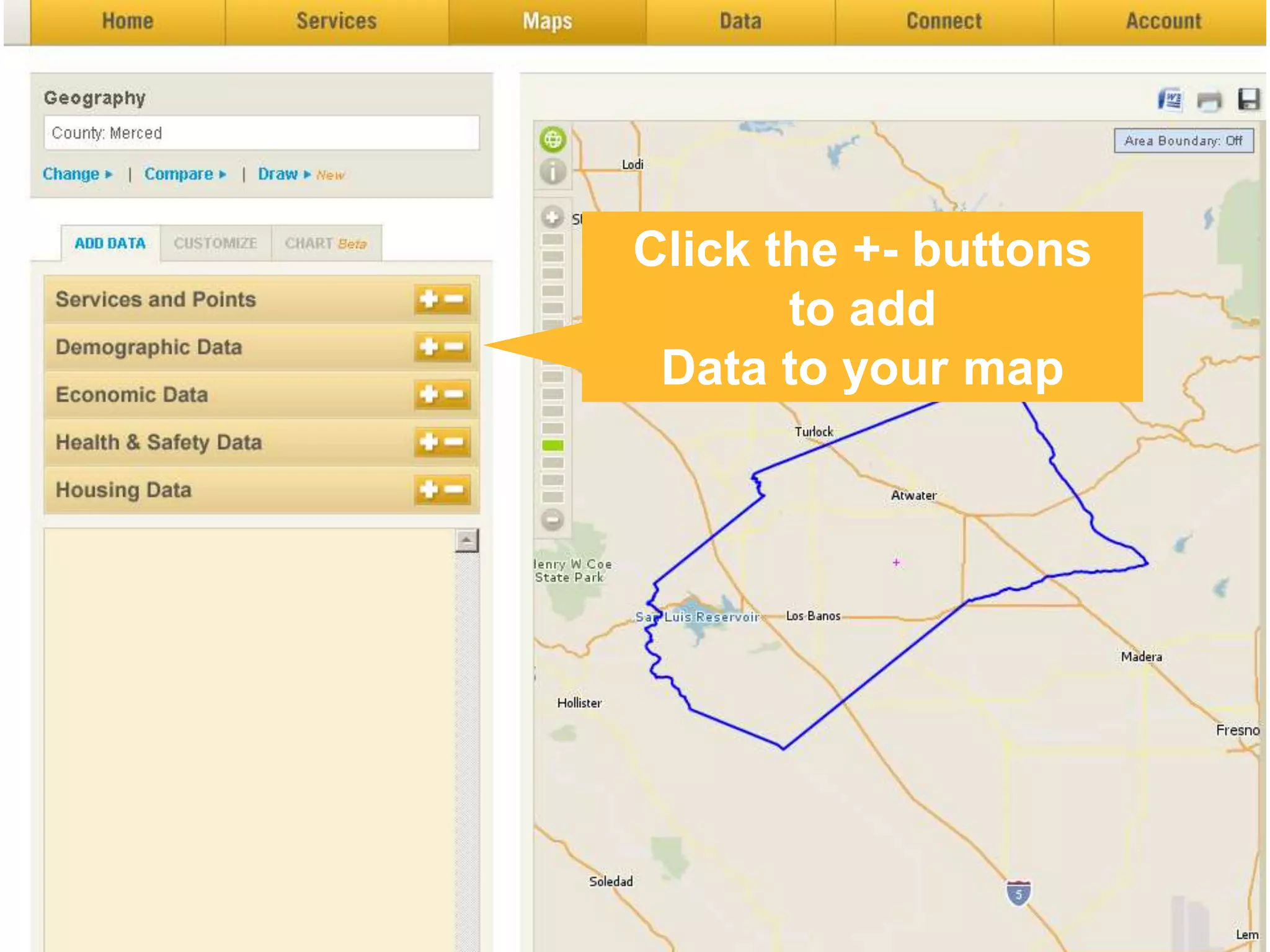Expand Health & Safety Data plus
Image resolution: width=1270 pixels, height=952 pixels.
coord(429,442)
